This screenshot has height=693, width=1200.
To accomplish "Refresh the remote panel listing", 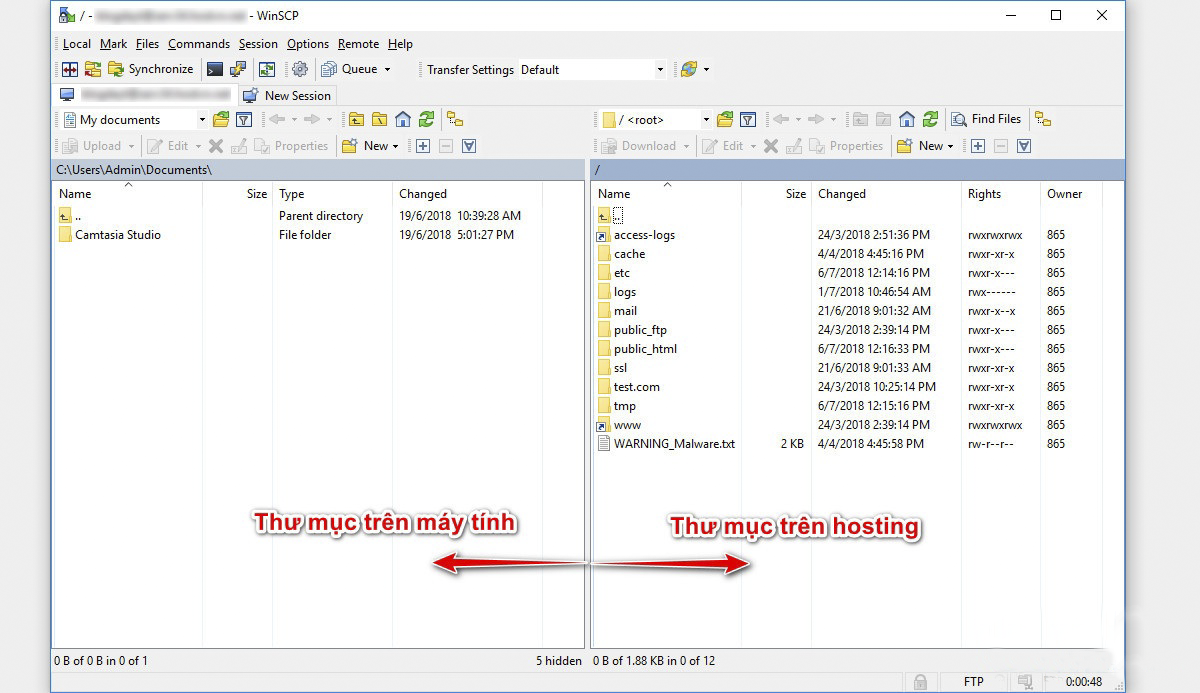I will click(x=931, y=119).
